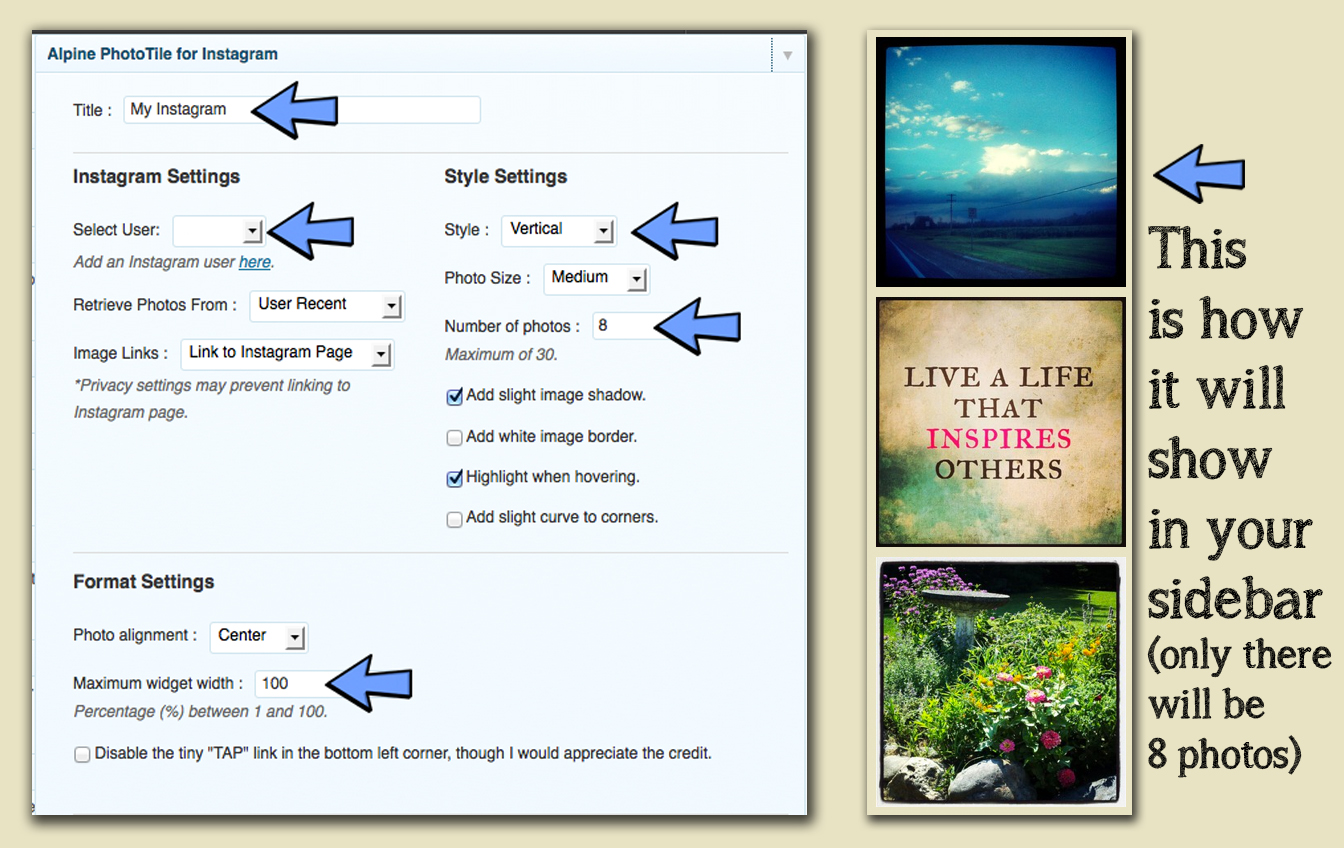Click the 'Percentage (%) between 1 and 100.' note
This screenshot has height=848, width=1344.
click(201, 712)
